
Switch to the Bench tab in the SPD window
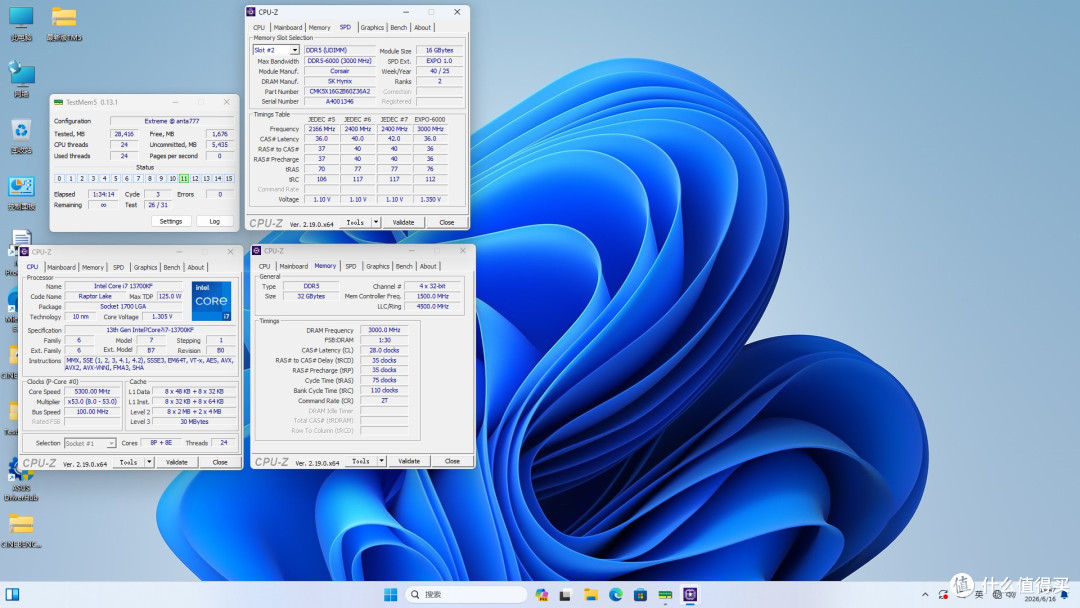[399, 28]
